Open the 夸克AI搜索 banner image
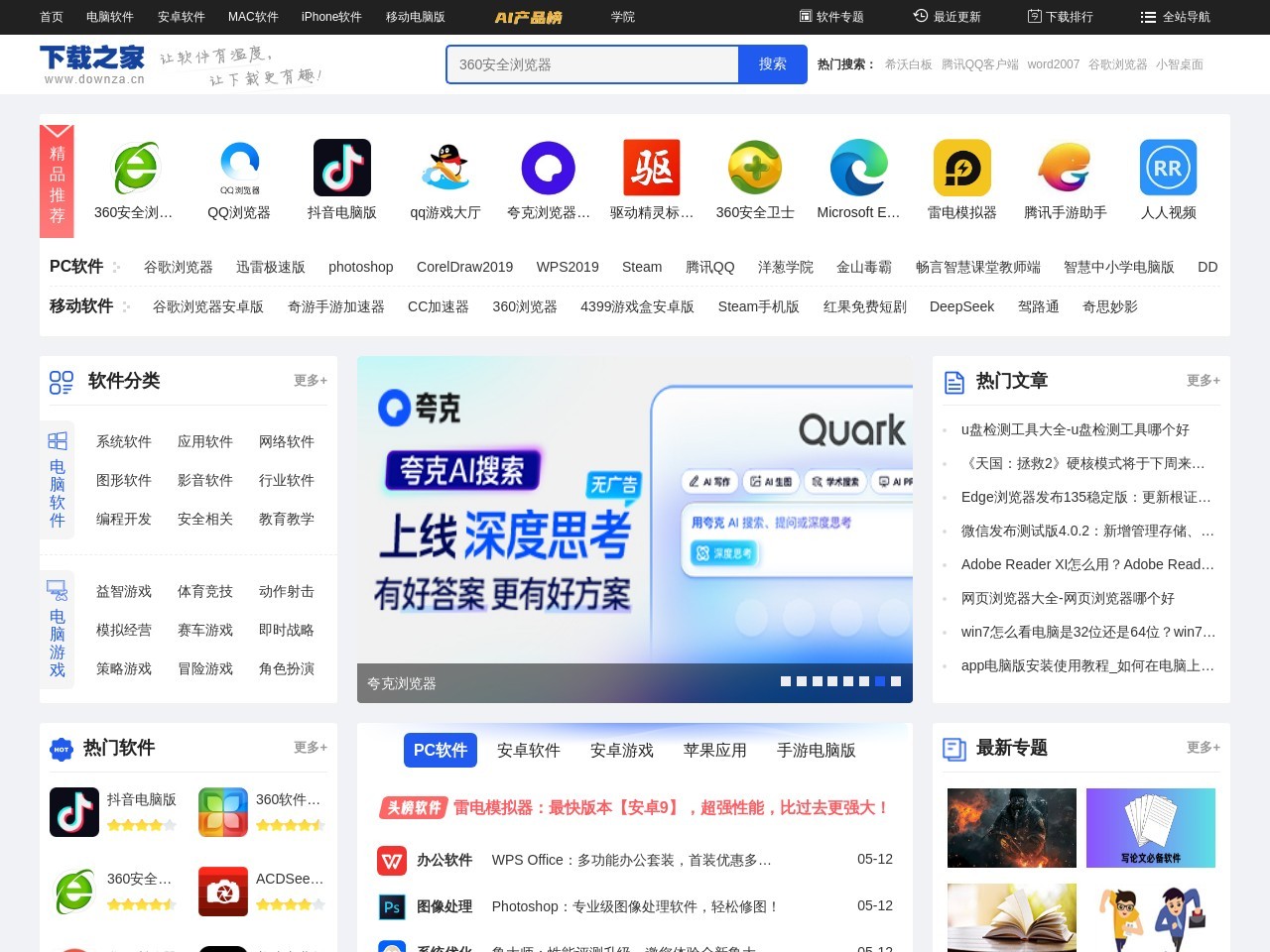Screen dimensions: 1270x952 [x=635, y=530]
